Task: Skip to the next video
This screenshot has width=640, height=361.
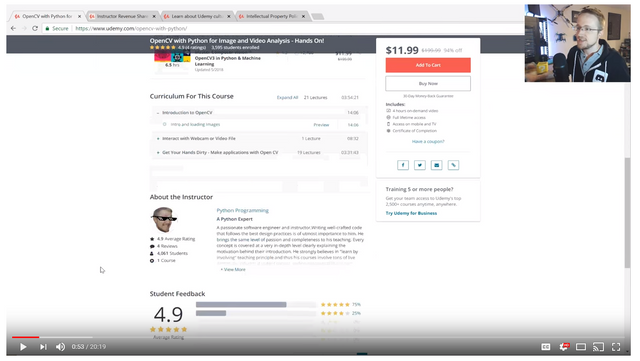Action: tap(43, 347)
